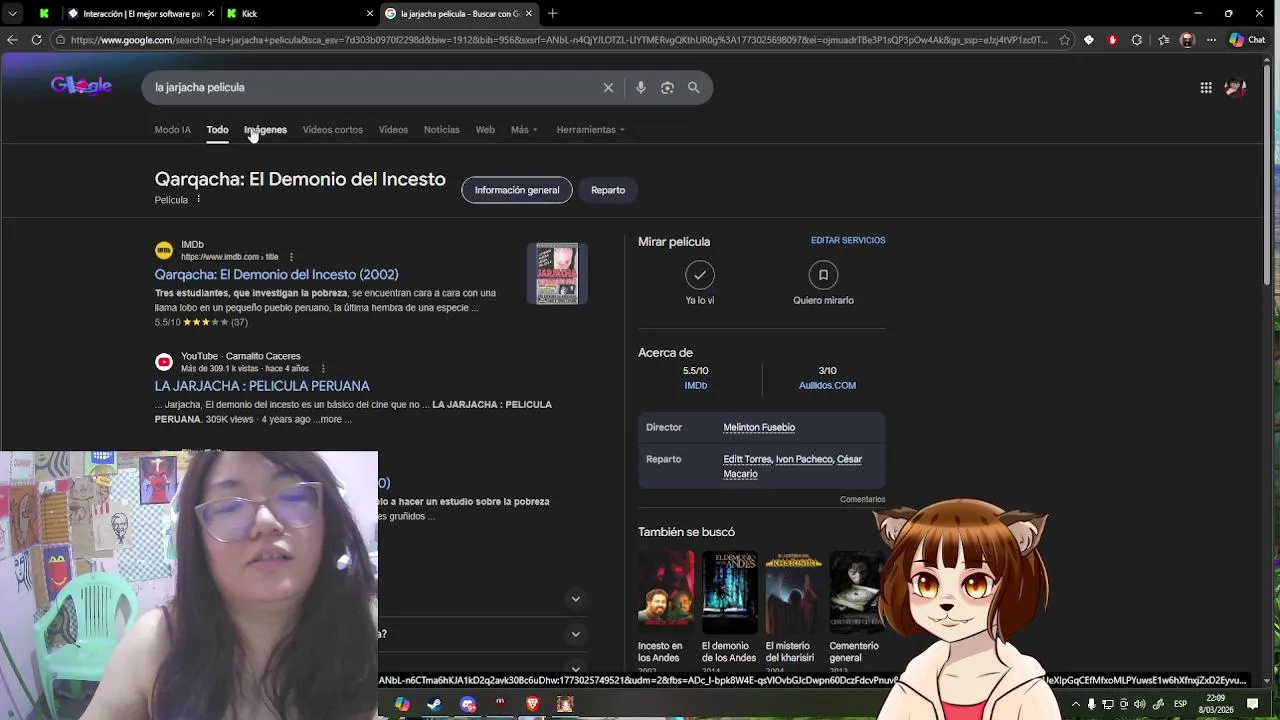The height and width of the screenshot is (720, 1280).
Task: Click the browser address bar URL
Action: [558, 40]
